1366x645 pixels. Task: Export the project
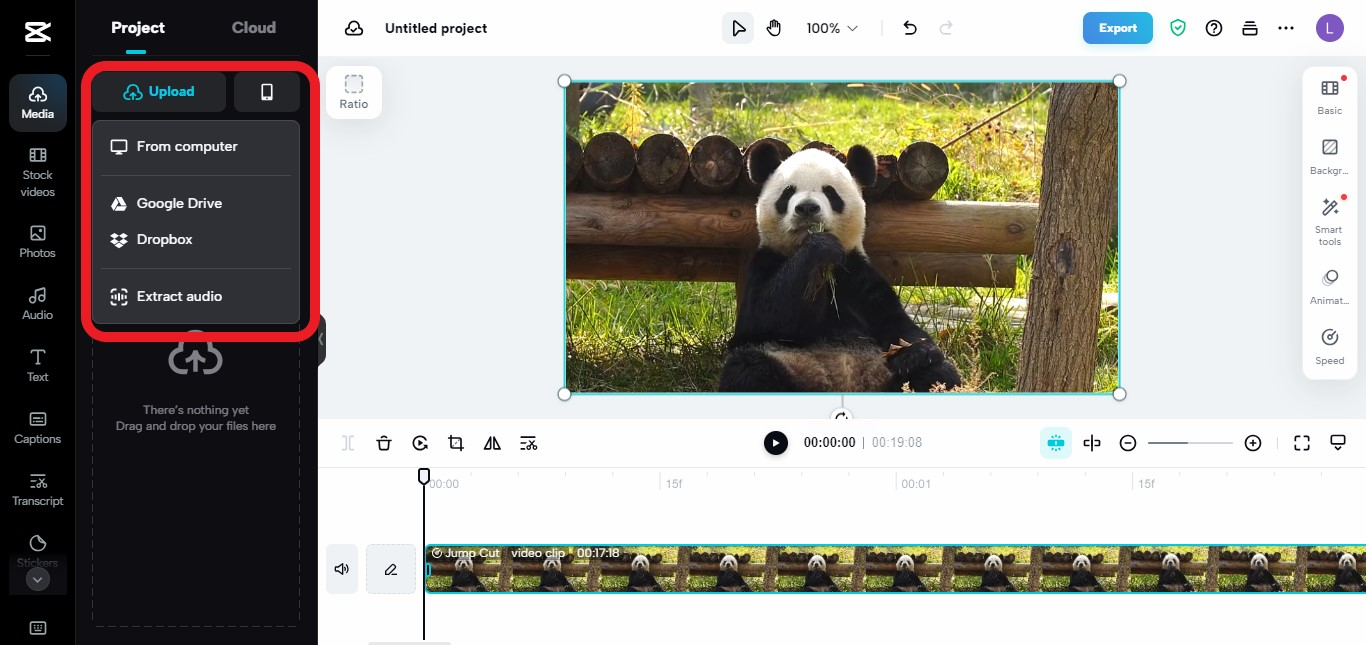(1117, 28)
